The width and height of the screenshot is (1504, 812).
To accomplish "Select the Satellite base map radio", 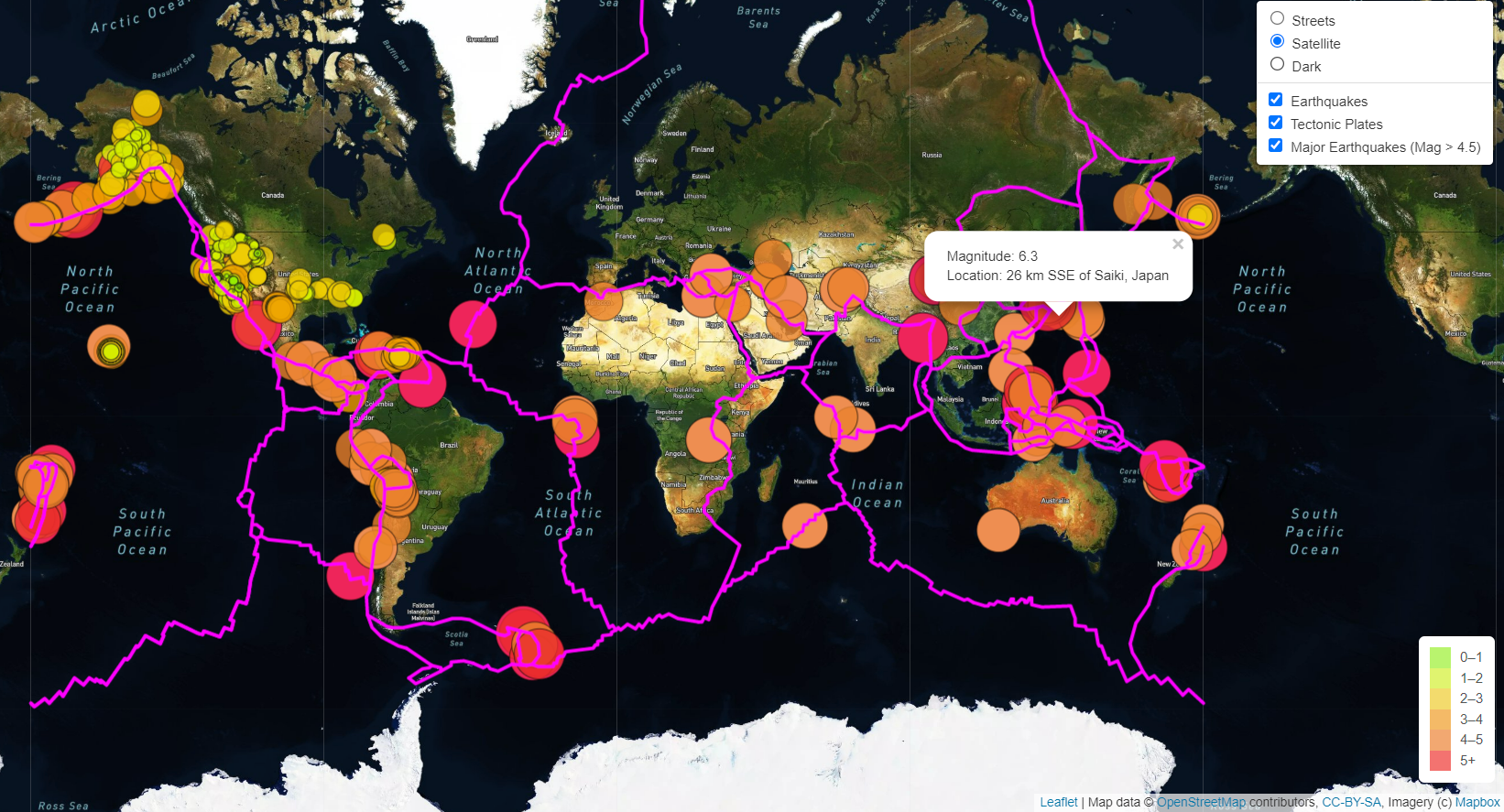I will [x=1277, y=41].
